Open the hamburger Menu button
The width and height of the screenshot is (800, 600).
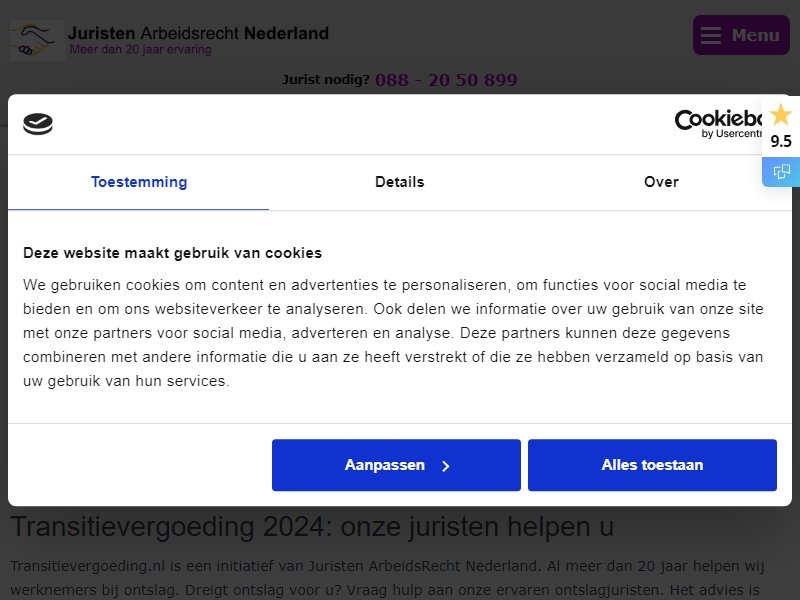click(741, 35)
